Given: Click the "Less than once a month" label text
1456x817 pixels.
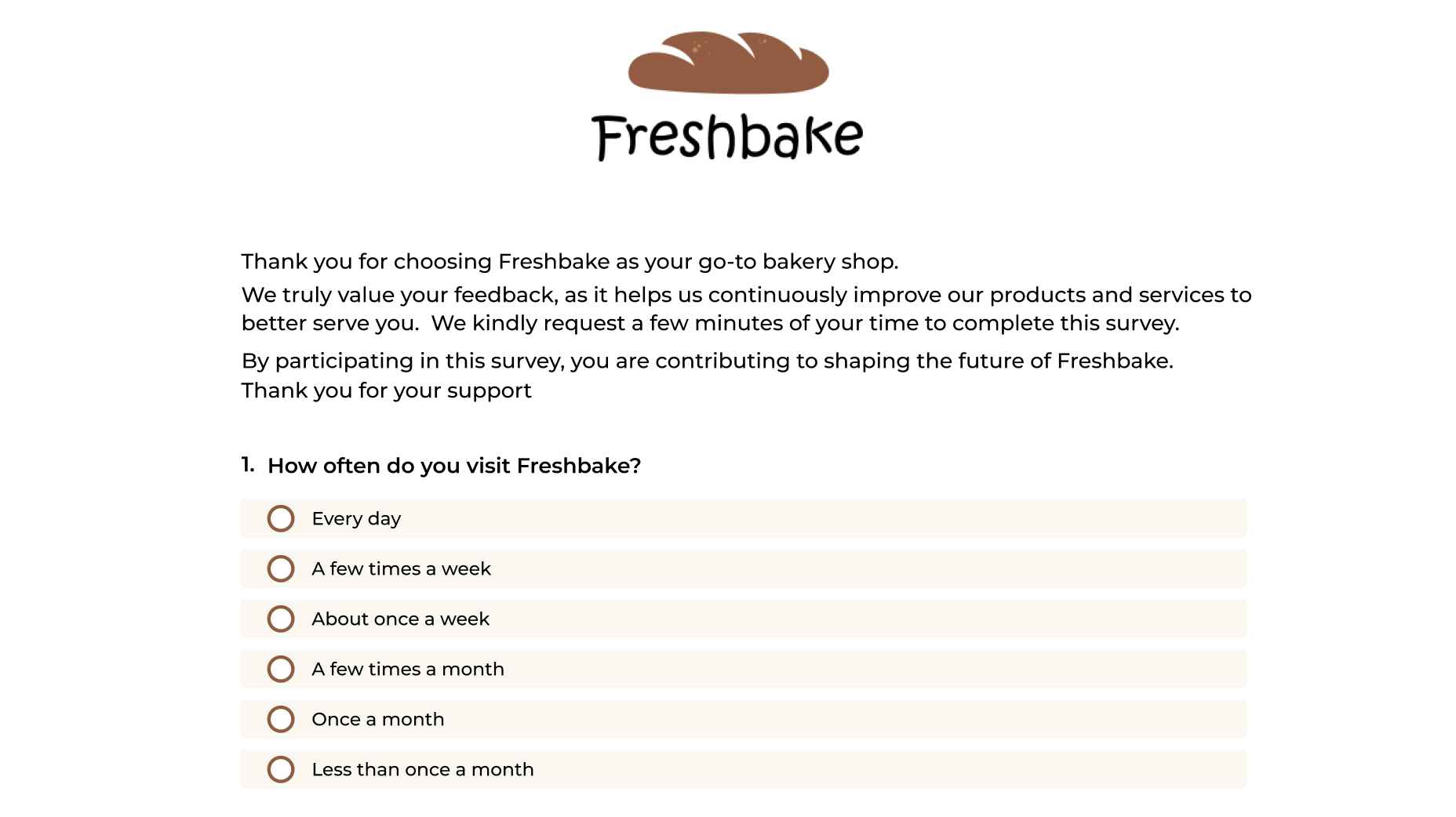Looking at the screenshot, I should 423,770.
